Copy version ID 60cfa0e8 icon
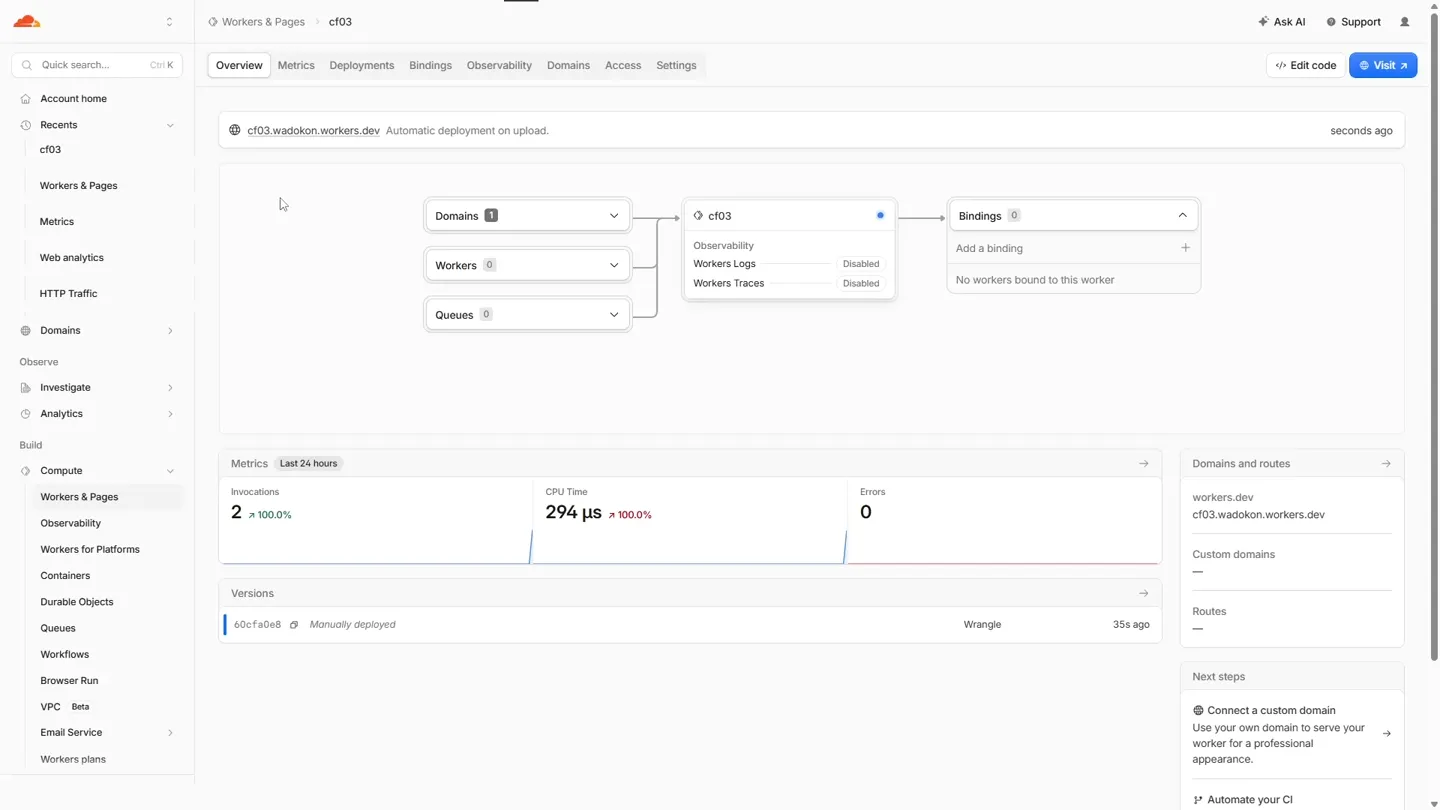 coord(294,625)
